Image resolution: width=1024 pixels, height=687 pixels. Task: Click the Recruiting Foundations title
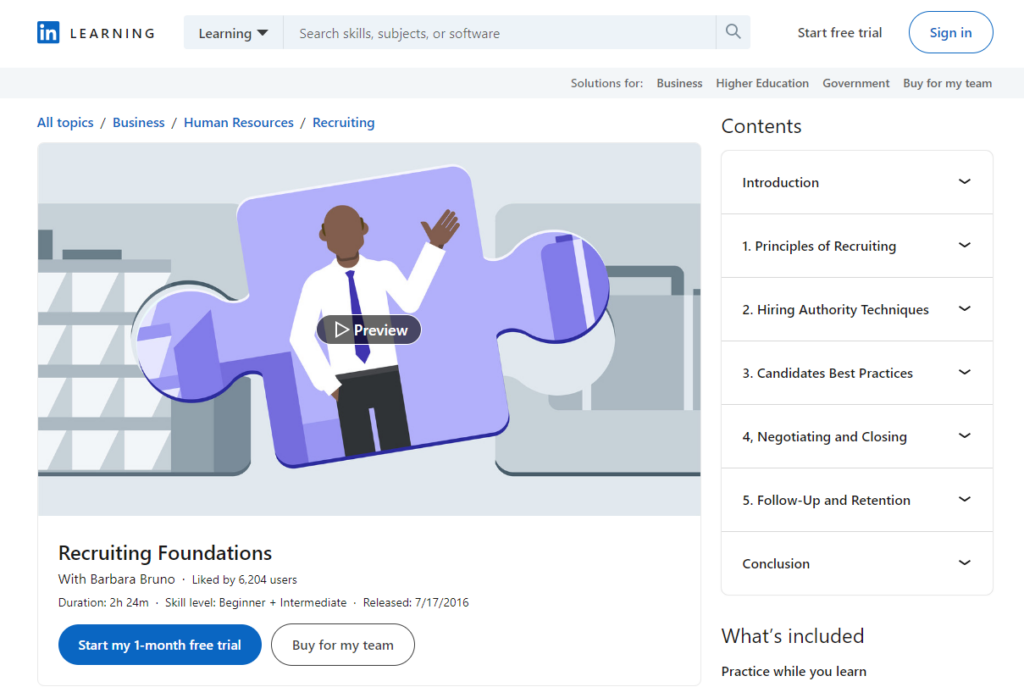165,552
